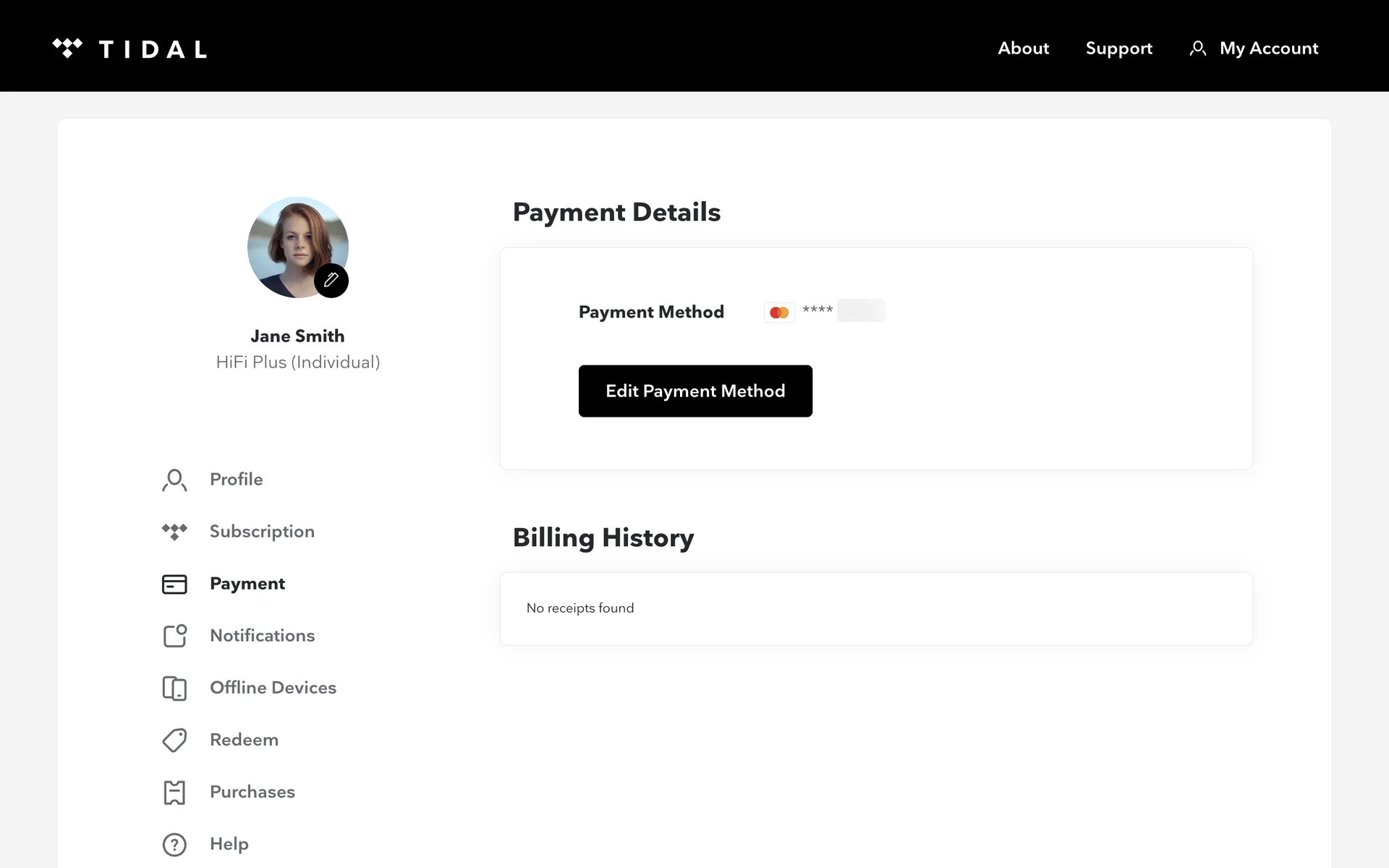The image size is (1389, 868).
Task: Click the Purchases receipt icon
Action: click(x=174, y=792)
